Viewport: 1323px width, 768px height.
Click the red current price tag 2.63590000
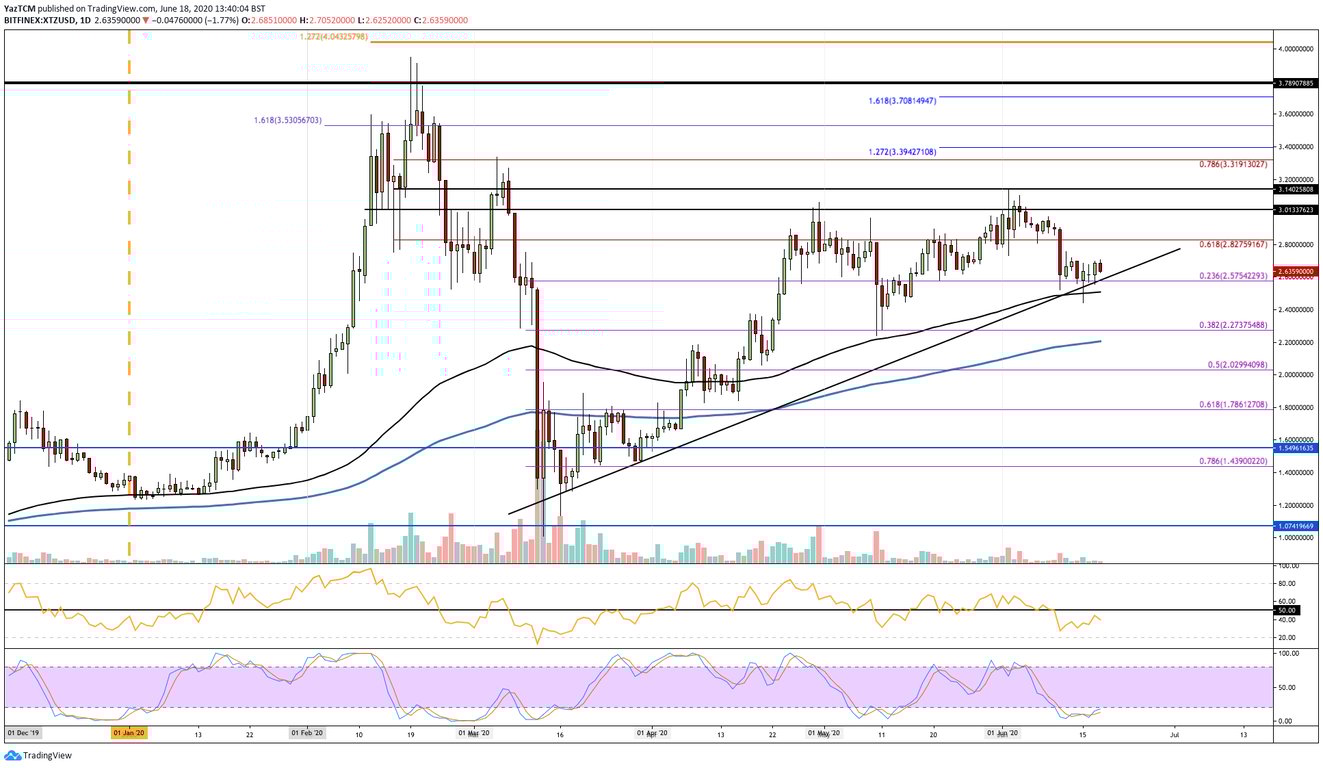coord(1294,270)
